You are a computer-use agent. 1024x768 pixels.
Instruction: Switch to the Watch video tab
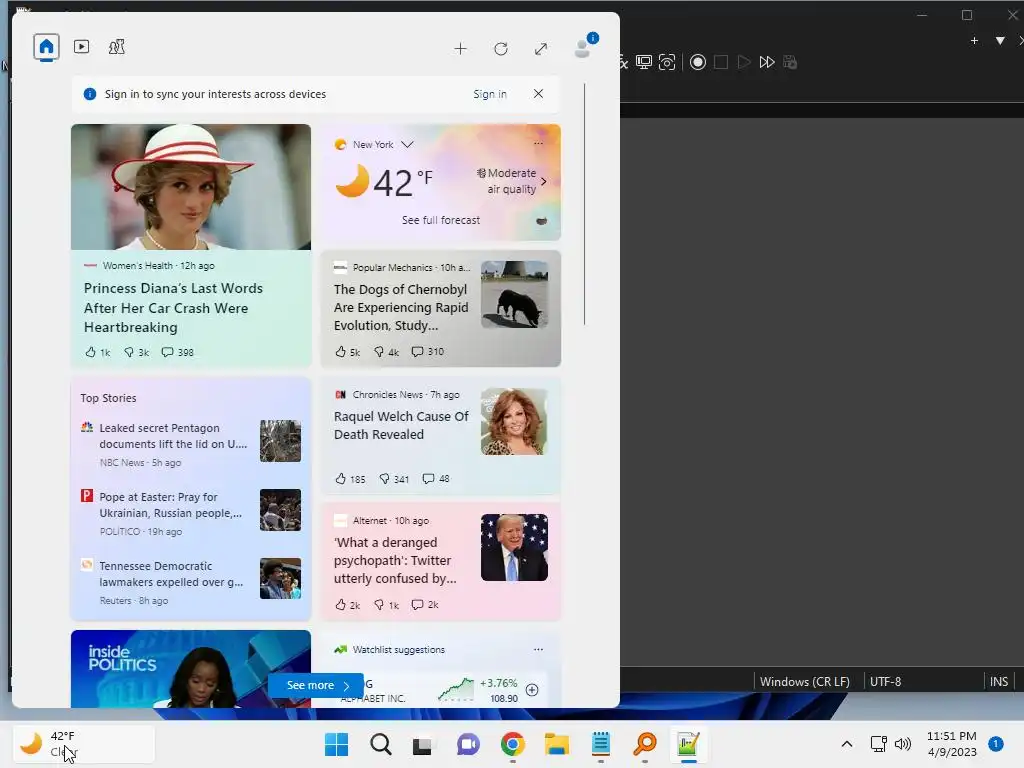coord(82,47)
